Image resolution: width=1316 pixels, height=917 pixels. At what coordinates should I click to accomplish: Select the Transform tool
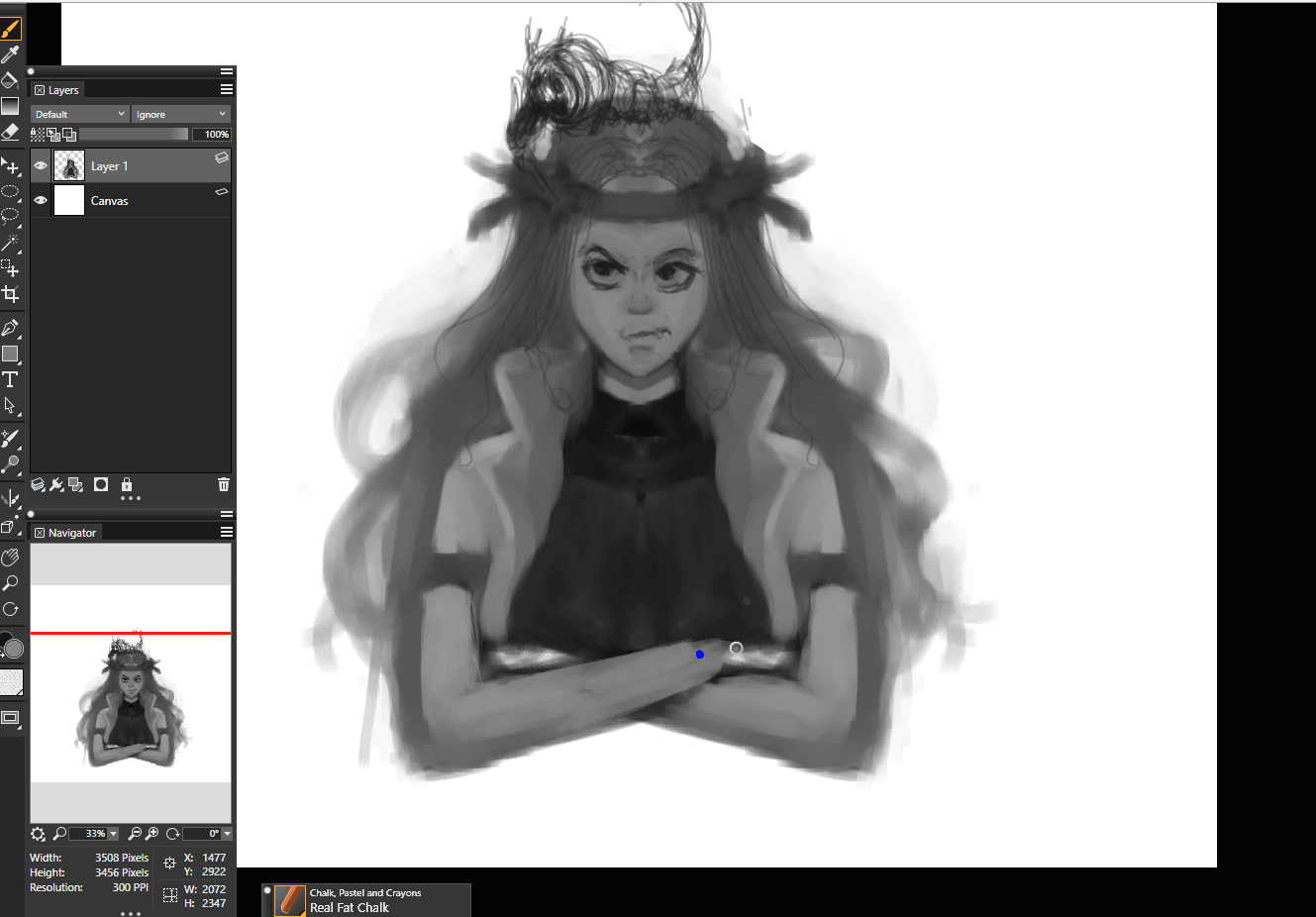pos(11,268)
